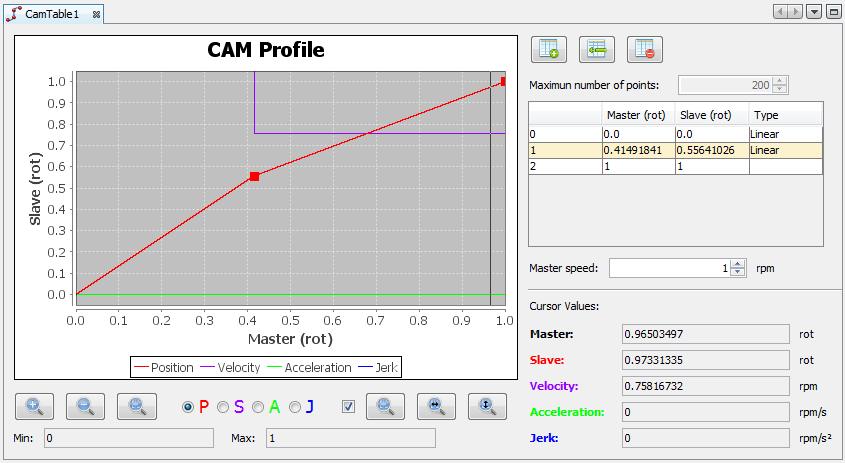Click the Min value field
This screenshot has width=845, height=463.
(x=129, y=438)
